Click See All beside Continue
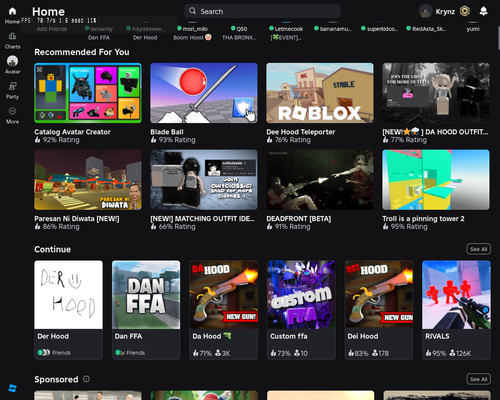This screenshot has width=500, height=400. point(478,249)
